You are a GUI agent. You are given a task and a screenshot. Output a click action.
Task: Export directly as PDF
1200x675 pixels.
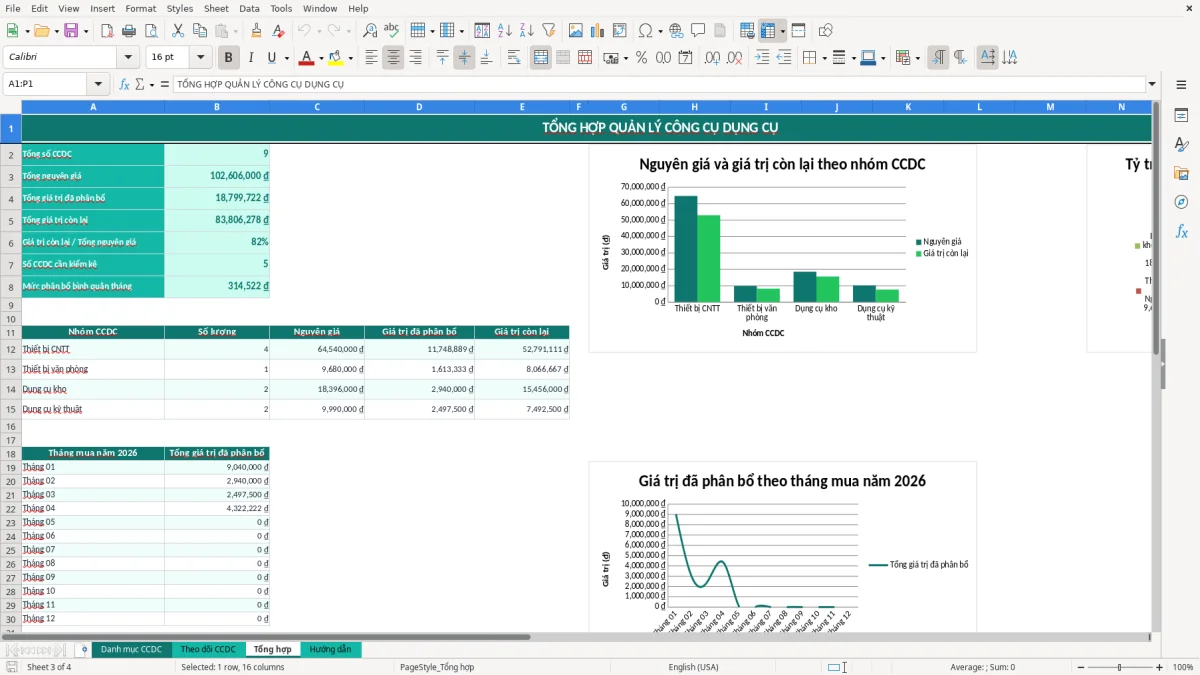107,31
